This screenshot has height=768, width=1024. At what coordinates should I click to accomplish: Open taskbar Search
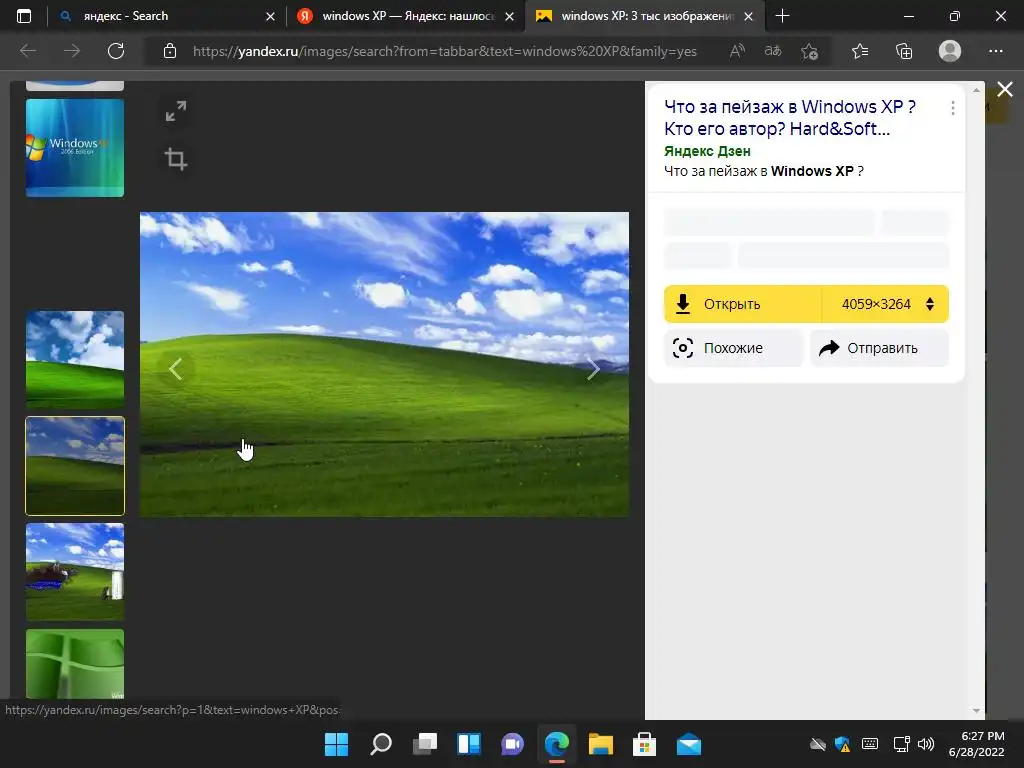pyautogui.click(x=381, y=744)
